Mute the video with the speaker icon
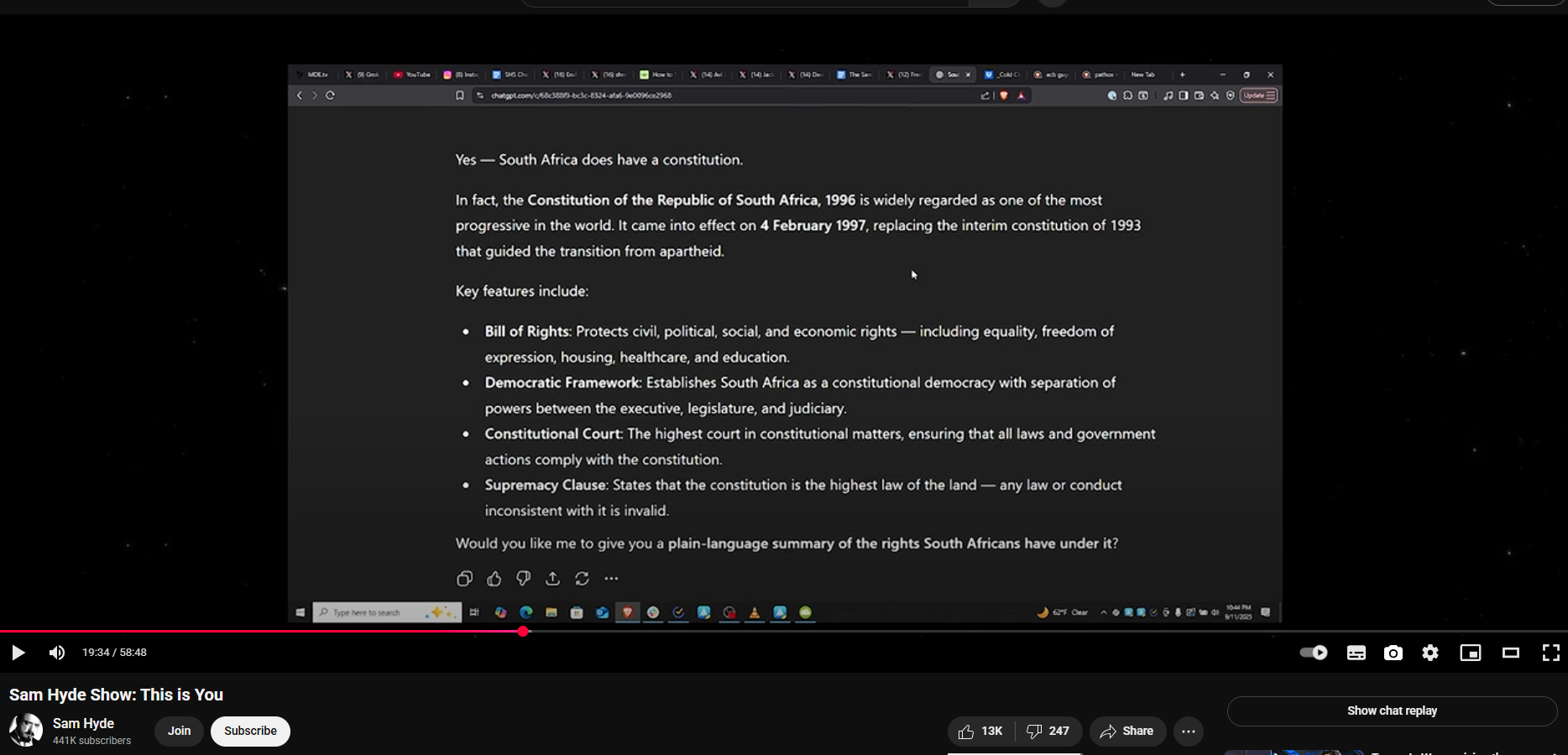This screenshot has width=1568, height=755. (x=56, y=653)
